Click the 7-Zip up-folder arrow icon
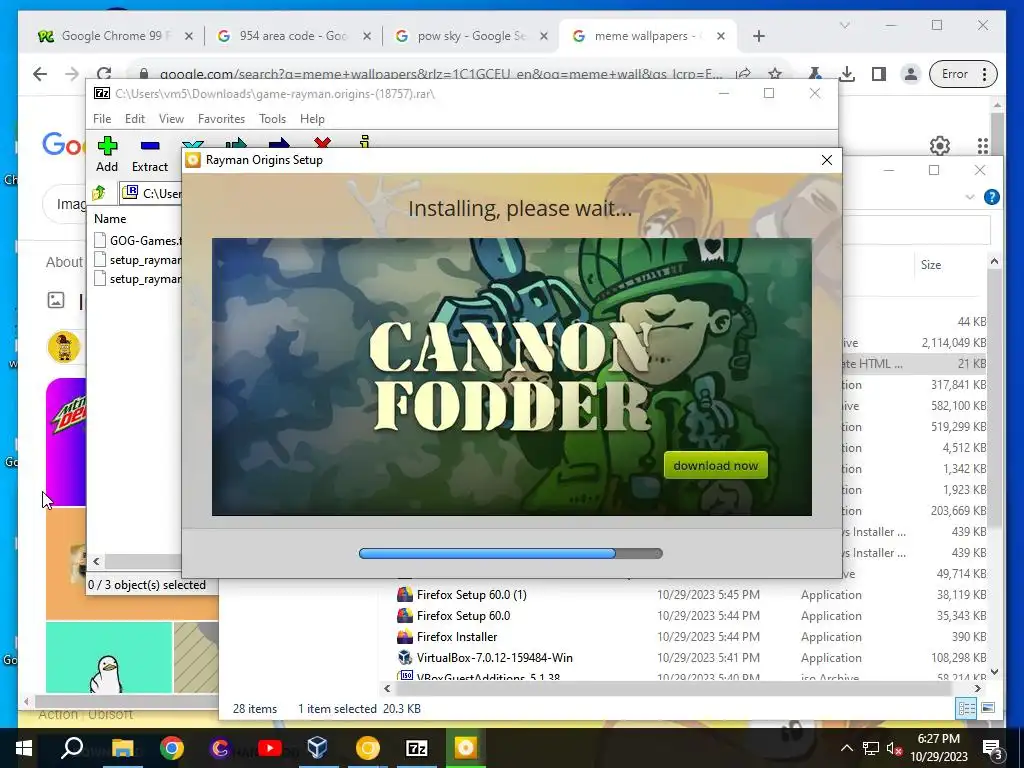 tap(99, 193)
